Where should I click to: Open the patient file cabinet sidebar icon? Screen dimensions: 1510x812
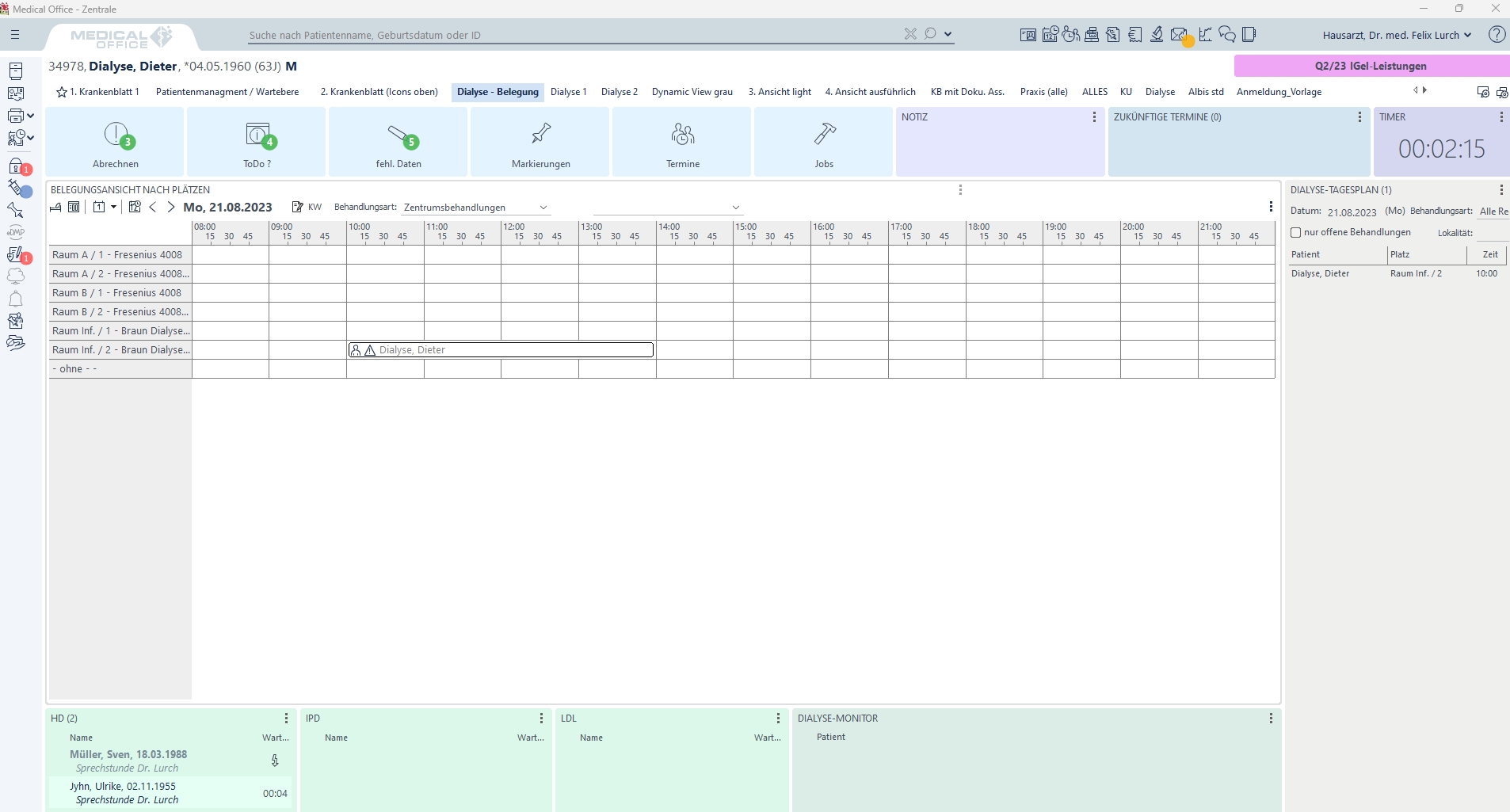(x=16, y=71)
